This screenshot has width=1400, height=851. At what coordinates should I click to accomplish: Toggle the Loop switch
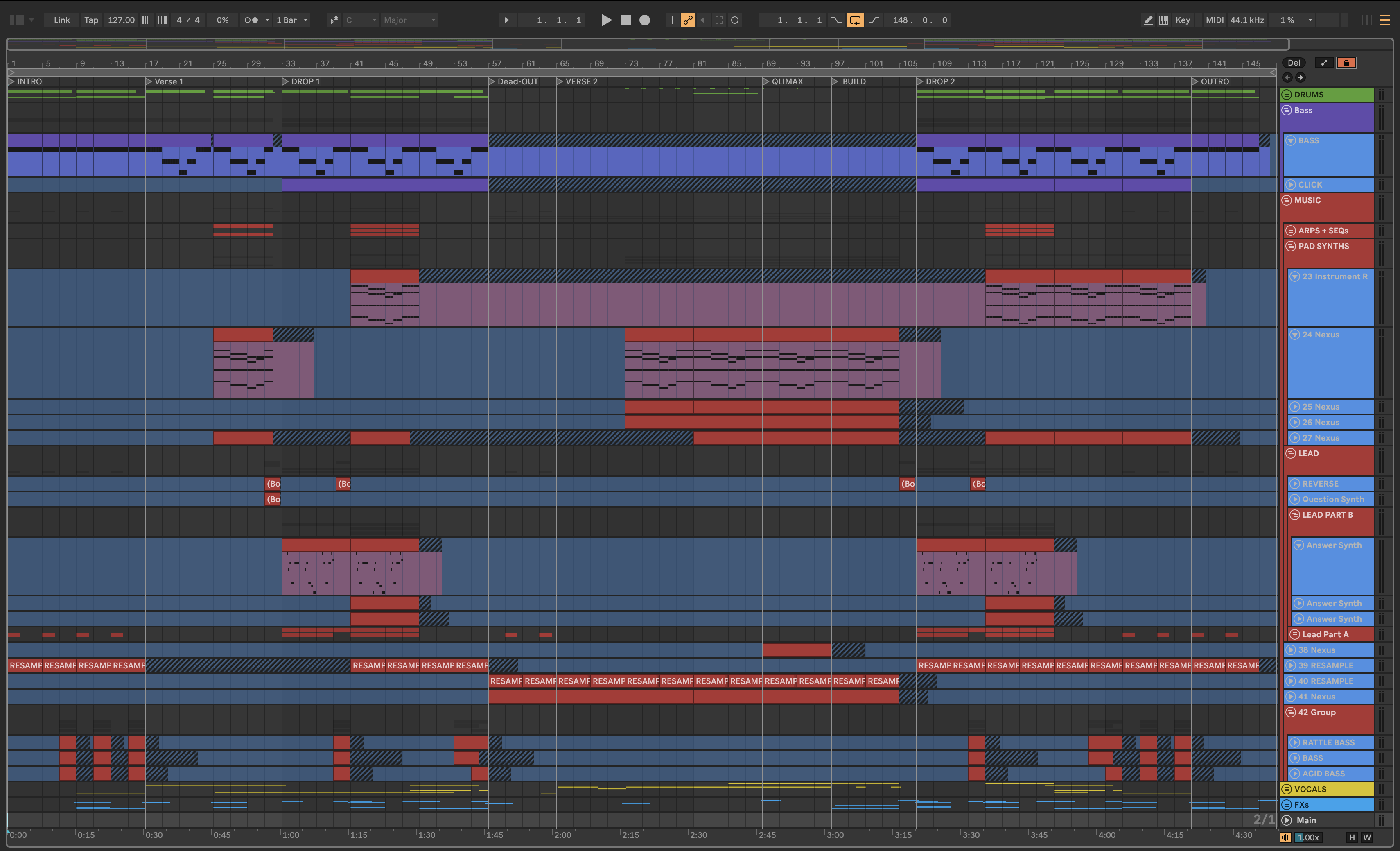[855, 20]
